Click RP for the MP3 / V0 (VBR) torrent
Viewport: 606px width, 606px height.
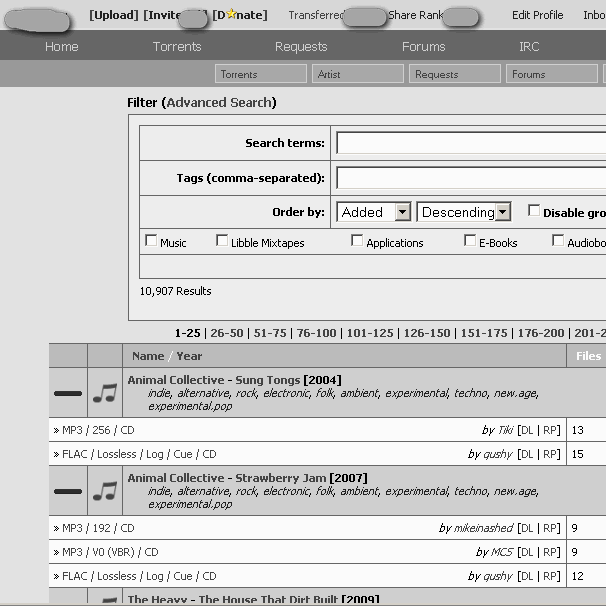point(550,552)
